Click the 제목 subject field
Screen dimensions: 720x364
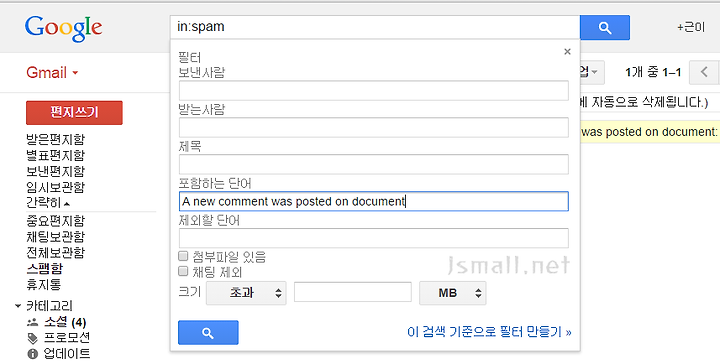tap(373, 164)
